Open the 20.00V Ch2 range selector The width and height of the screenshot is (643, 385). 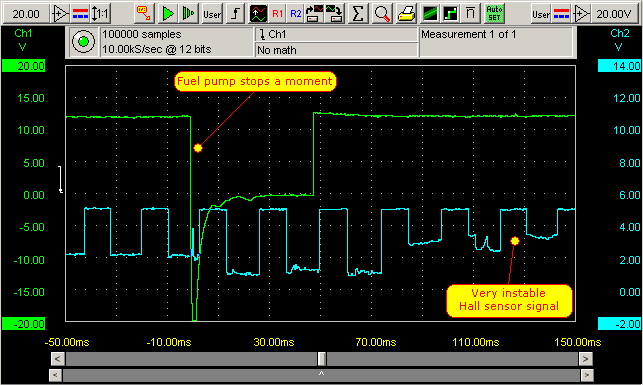pos(614,14)
